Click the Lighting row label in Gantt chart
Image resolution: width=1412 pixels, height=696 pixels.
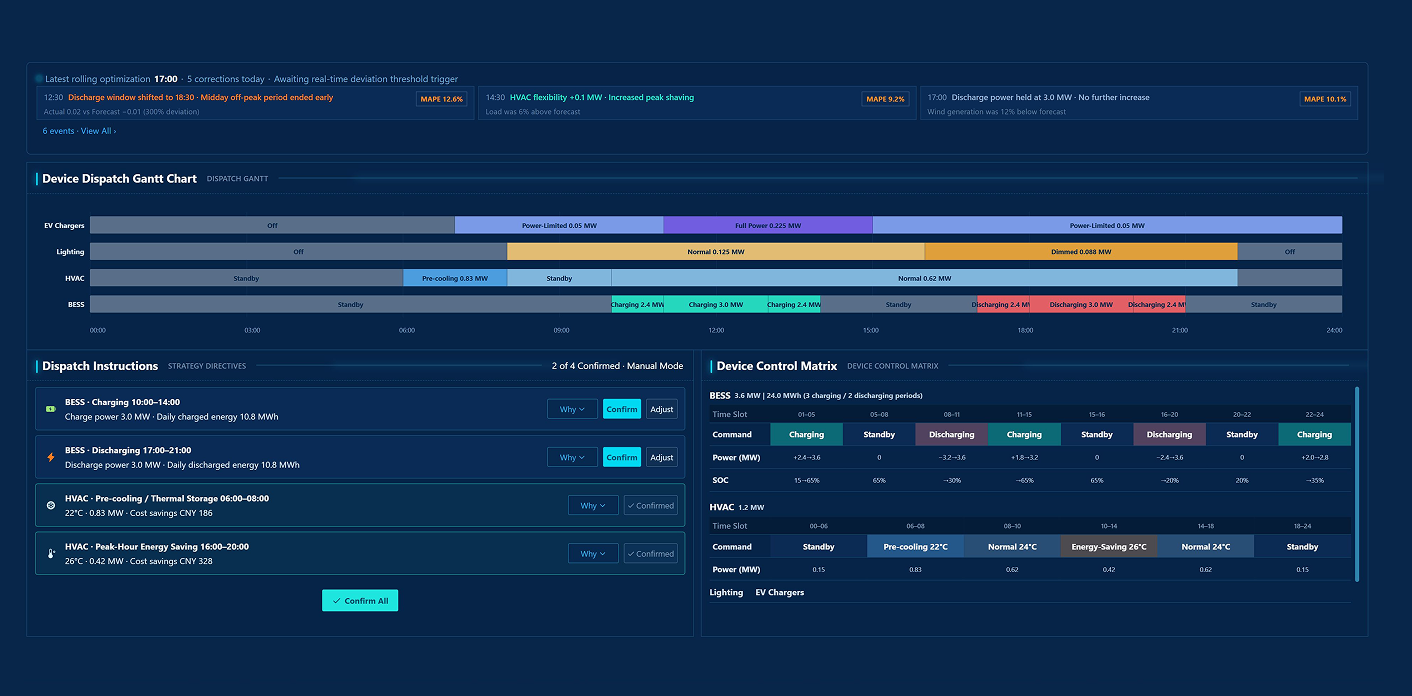click(70, 252)
